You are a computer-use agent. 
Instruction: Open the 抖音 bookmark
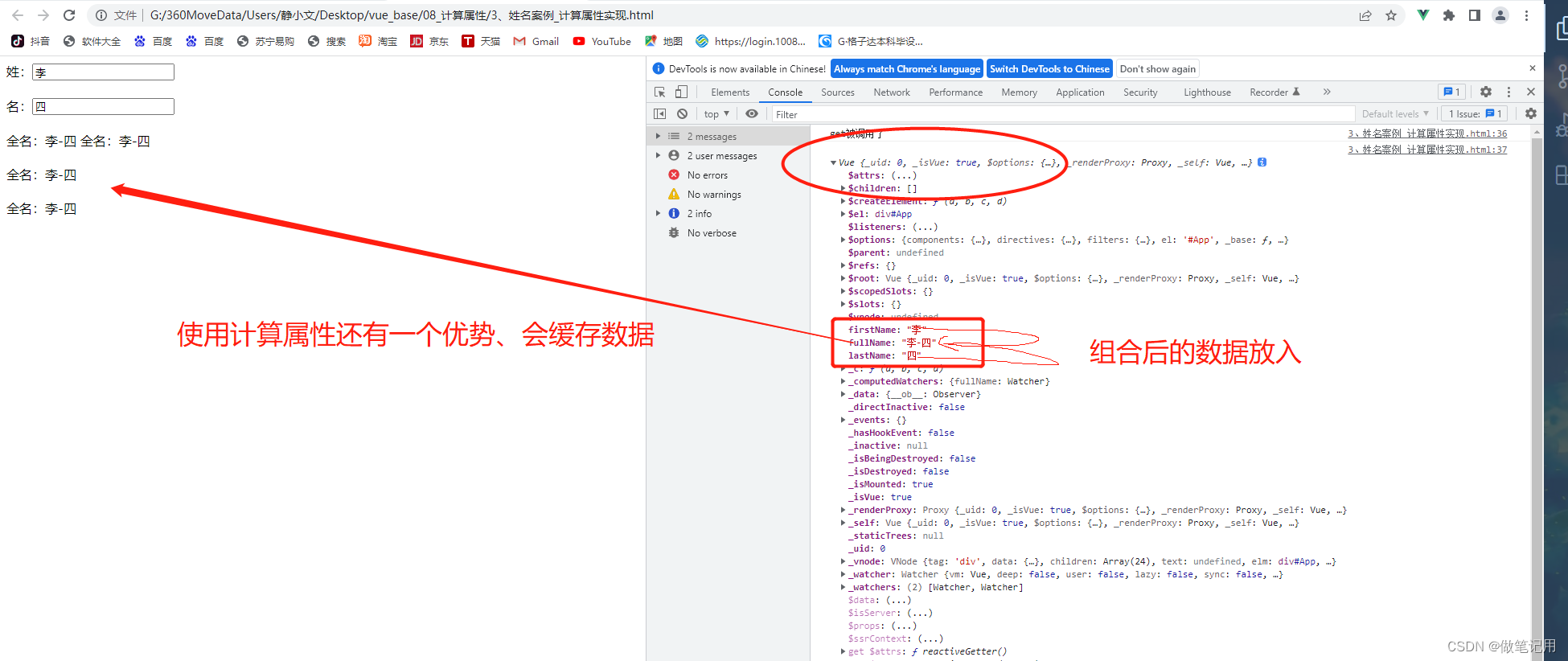click(x=31, y=41)
